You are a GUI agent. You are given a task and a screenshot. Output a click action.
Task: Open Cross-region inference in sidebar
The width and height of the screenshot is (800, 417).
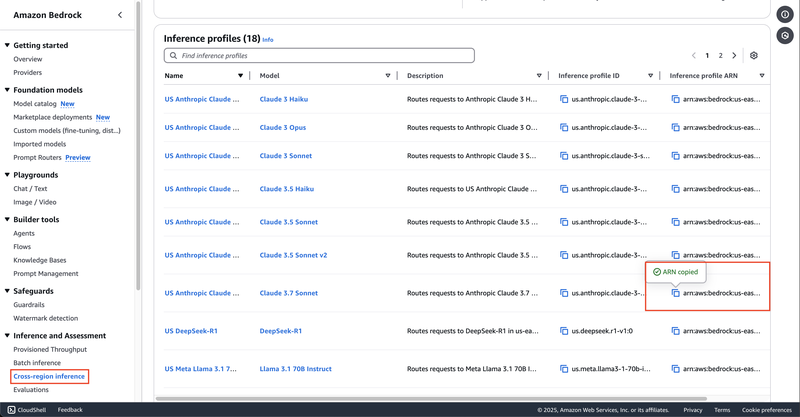49,376
